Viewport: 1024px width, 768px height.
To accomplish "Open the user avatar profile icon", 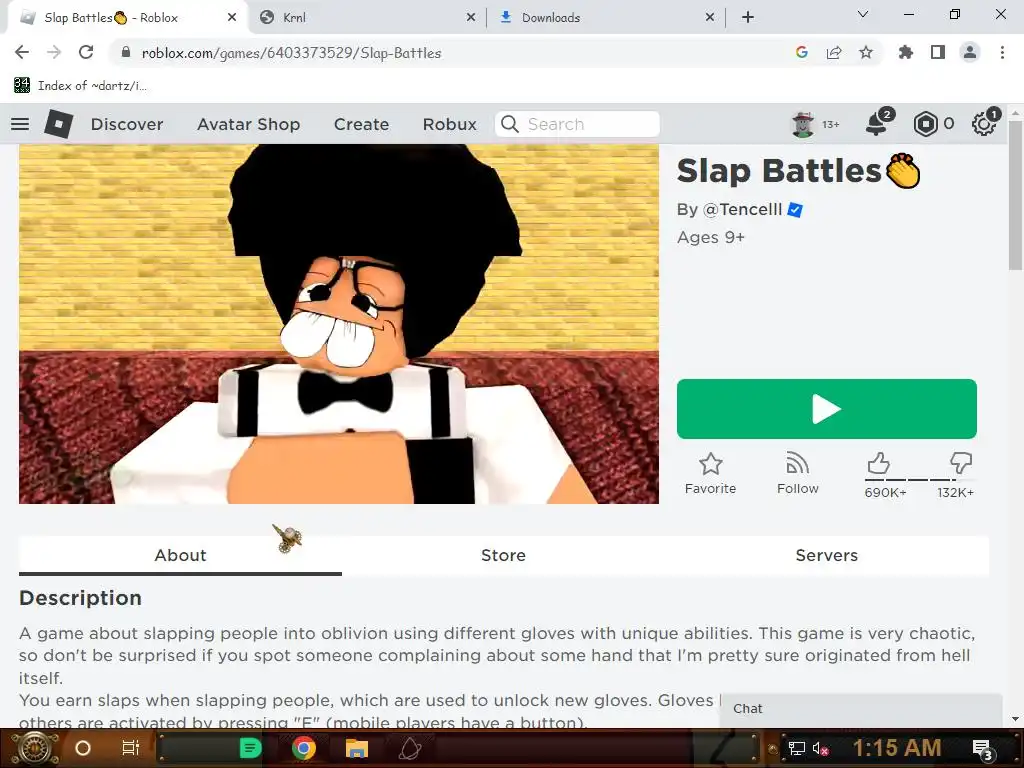I will click(803, 124).
